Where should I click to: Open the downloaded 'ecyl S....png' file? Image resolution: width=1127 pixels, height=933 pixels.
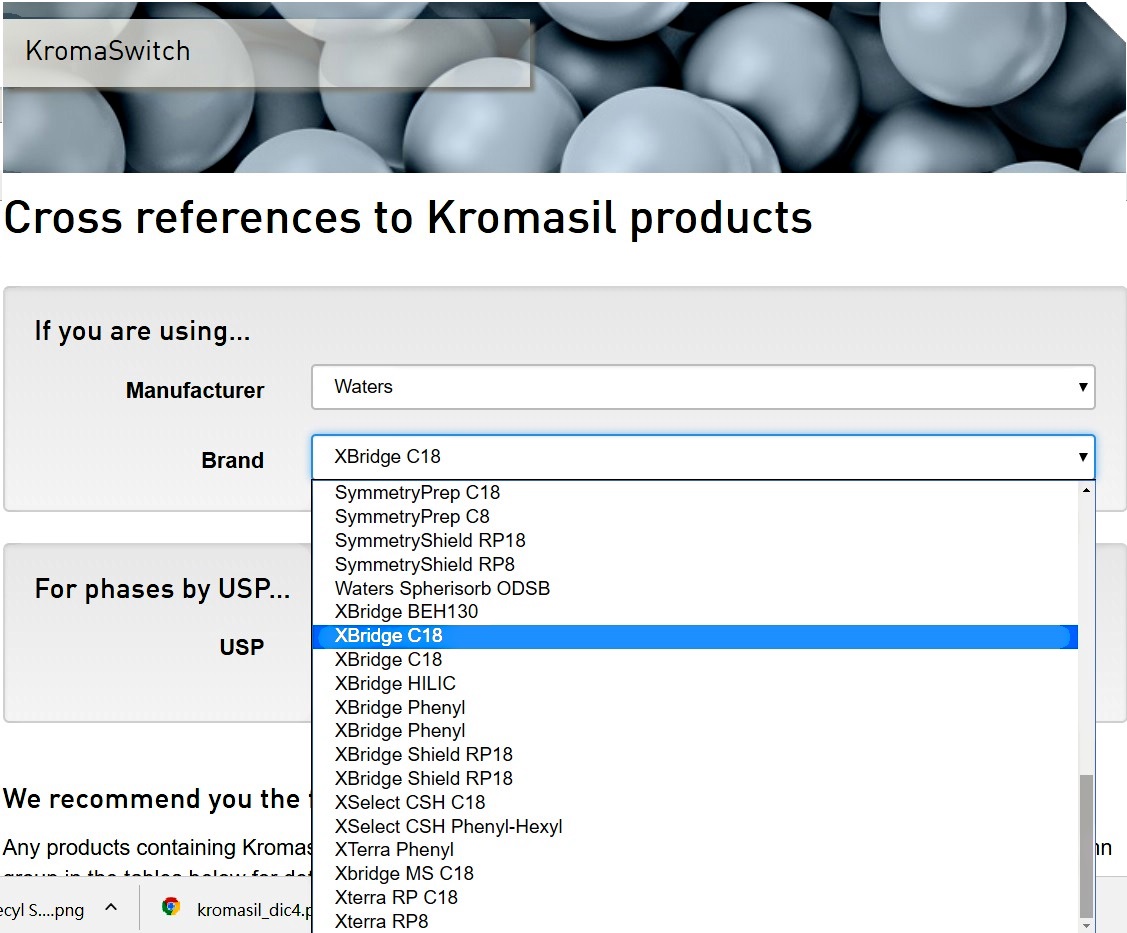(42, 911)
